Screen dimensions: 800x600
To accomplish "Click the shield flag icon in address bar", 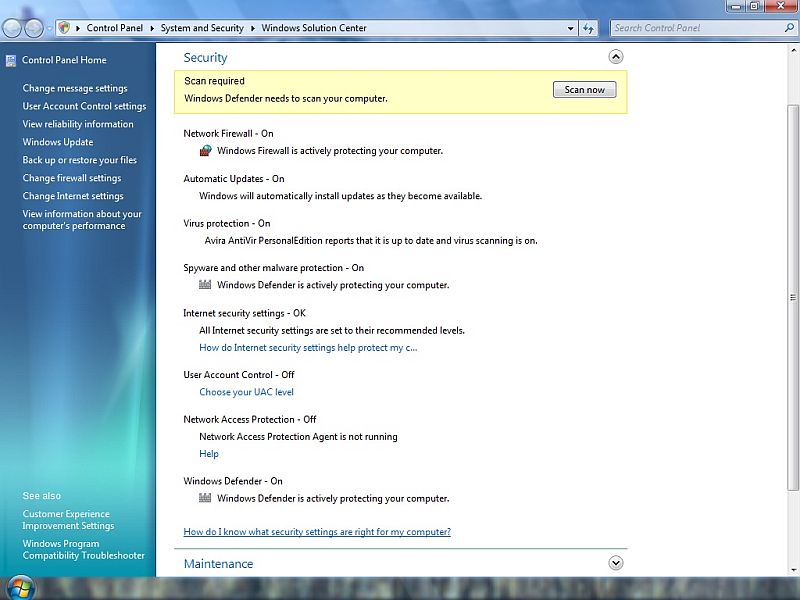I will [x=64, y=28].
